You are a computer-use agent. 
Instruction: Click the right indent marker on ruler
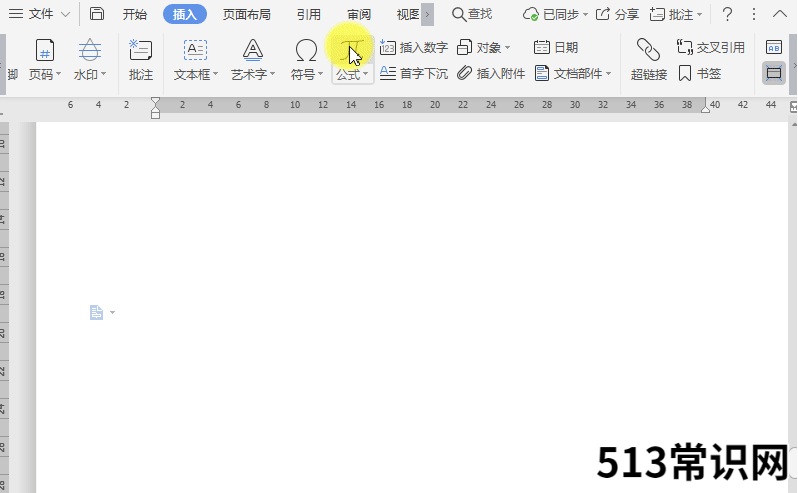705,109
